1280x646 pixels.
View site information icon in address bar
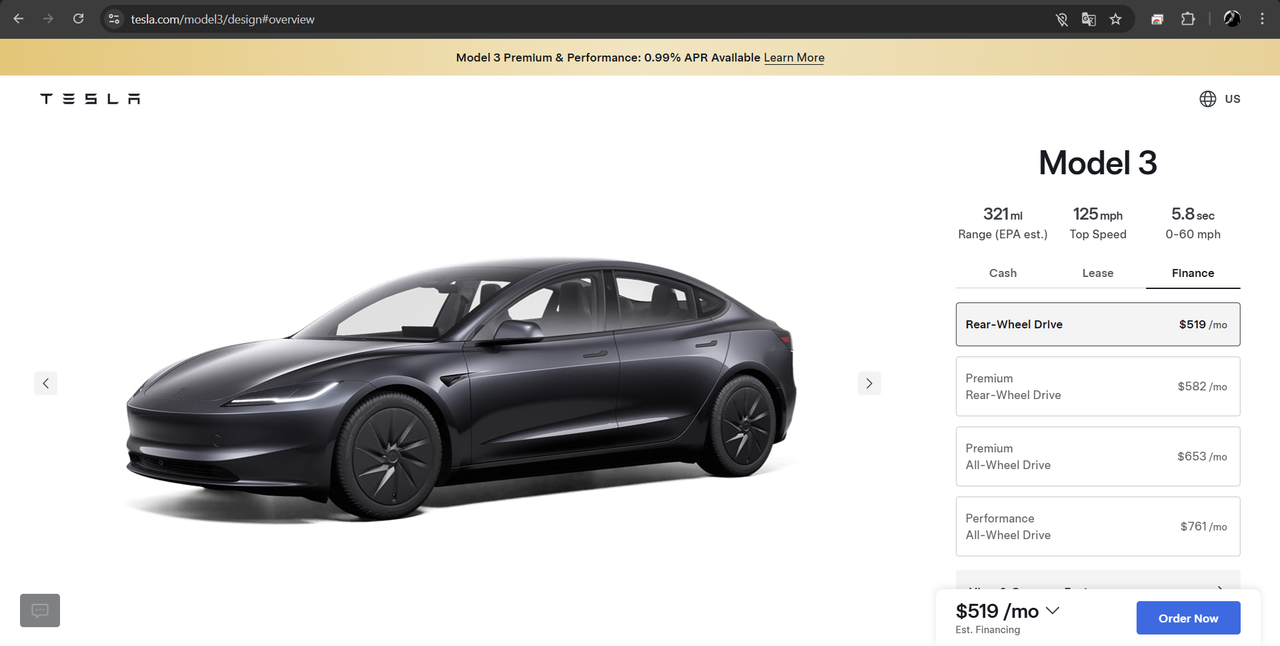point(113,19)
